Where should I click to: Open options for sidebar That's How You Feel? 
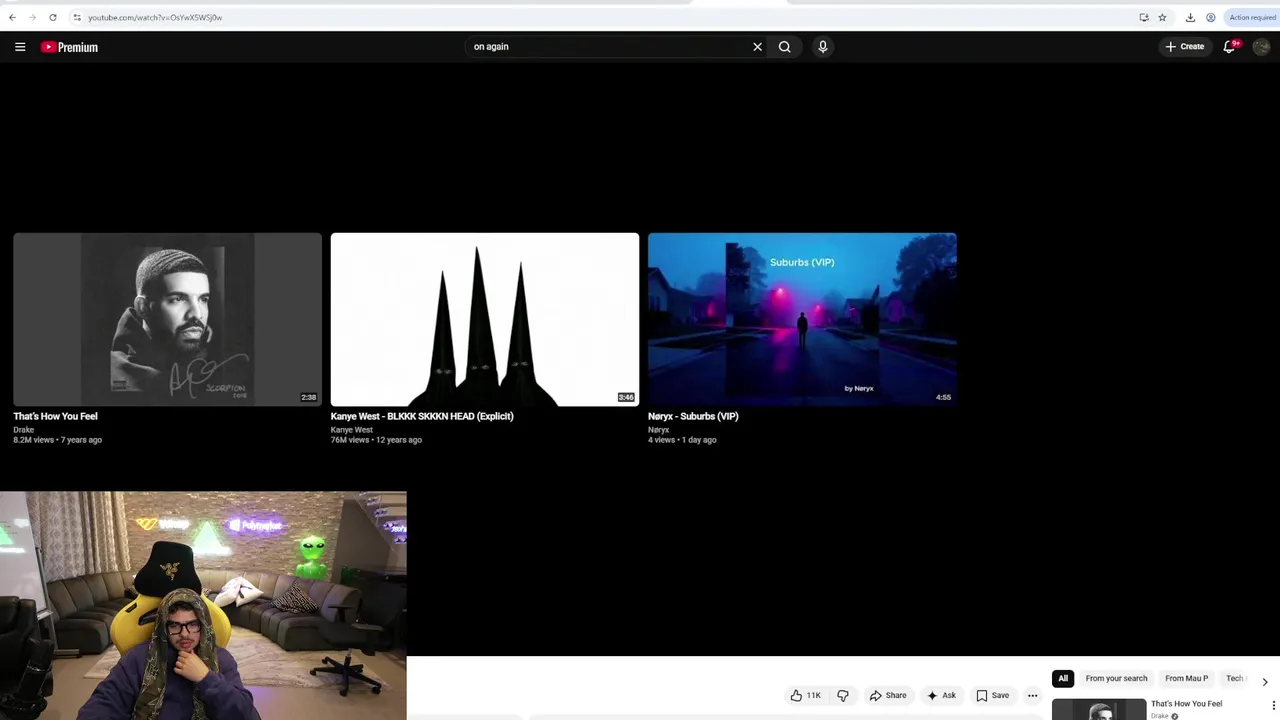tap(1274, 706)
